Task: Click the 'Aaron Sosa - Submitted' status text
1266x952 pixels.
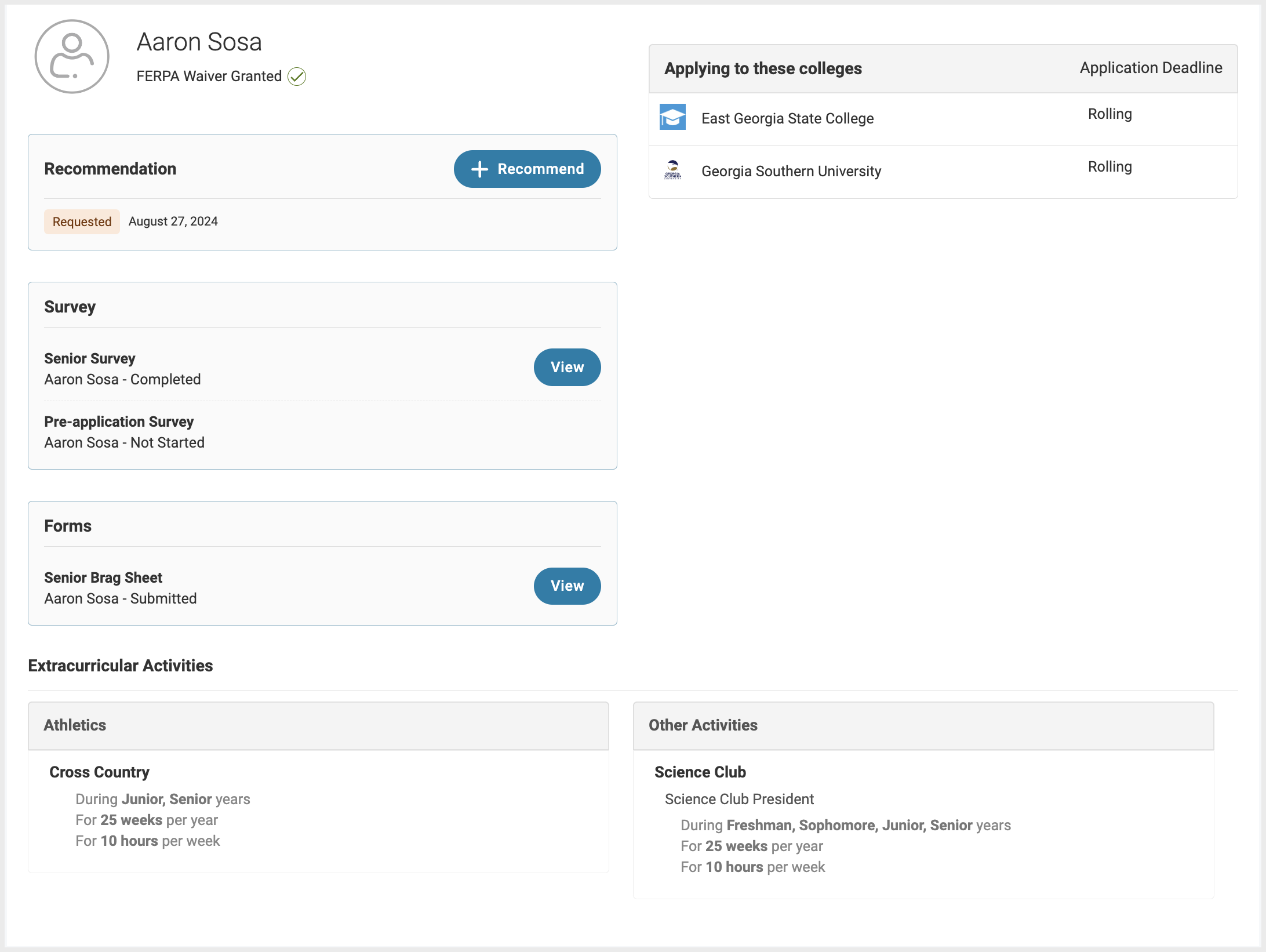Action: coord(121,599)
